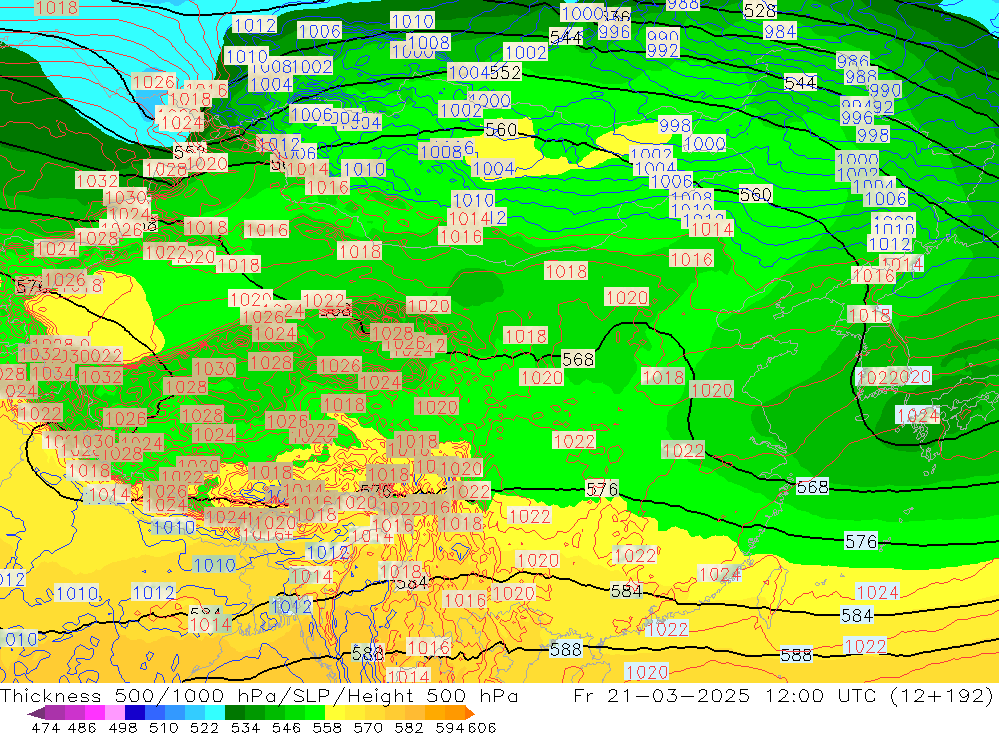
Task: Click the bright magenta legend swatch
Action: [x=95, y=713]
